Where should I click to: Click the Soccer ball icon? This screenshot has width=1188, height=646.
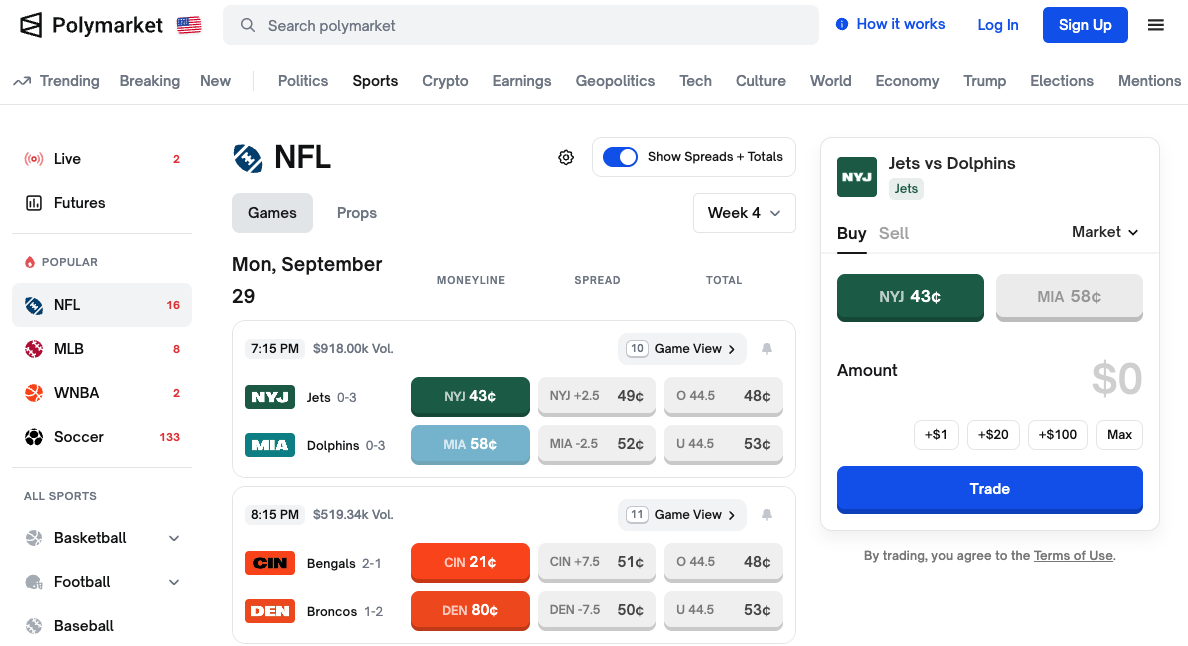[33, 437]
